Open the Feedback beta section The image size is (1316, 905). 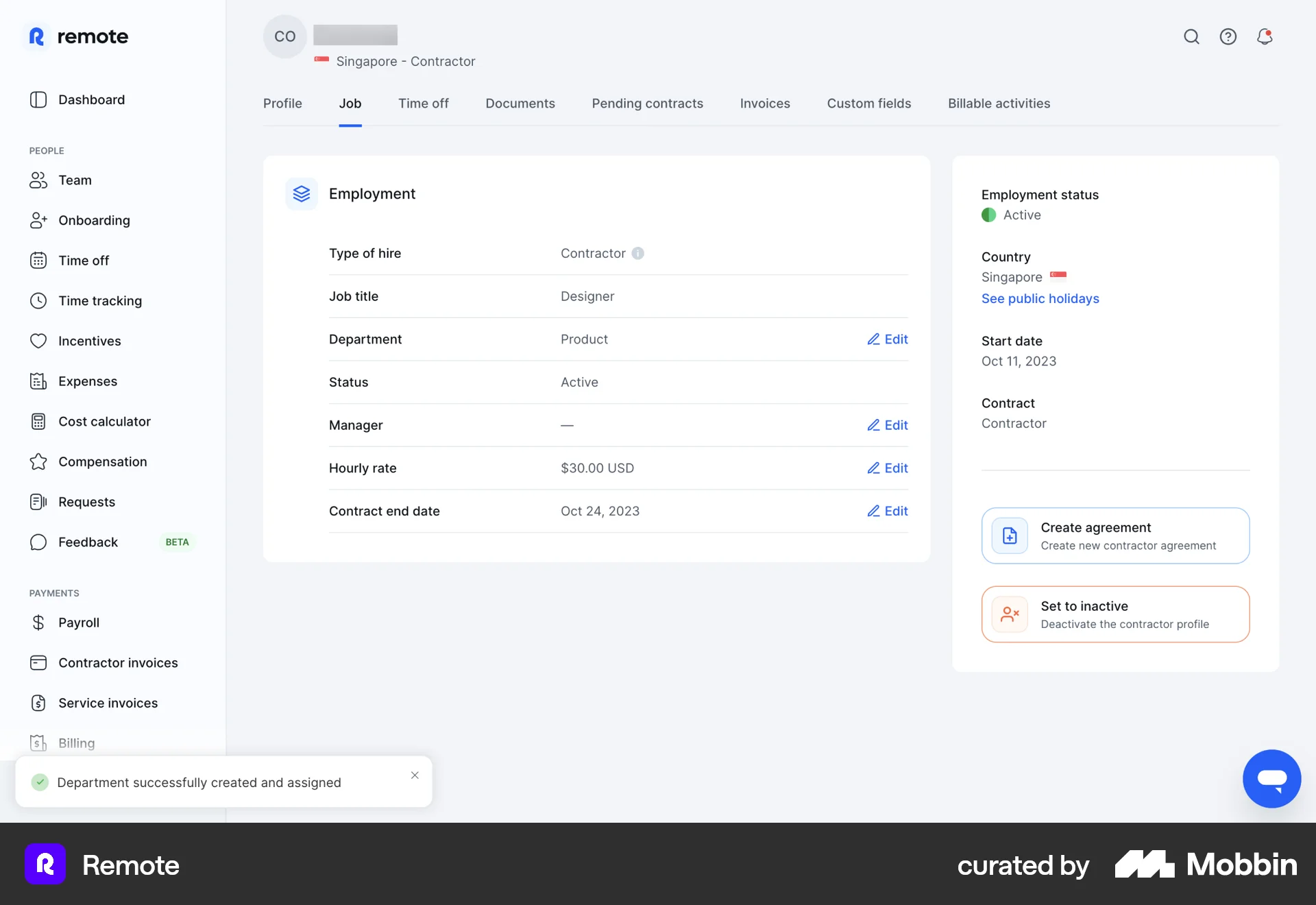pyautogui.click(x=87, y=542)
